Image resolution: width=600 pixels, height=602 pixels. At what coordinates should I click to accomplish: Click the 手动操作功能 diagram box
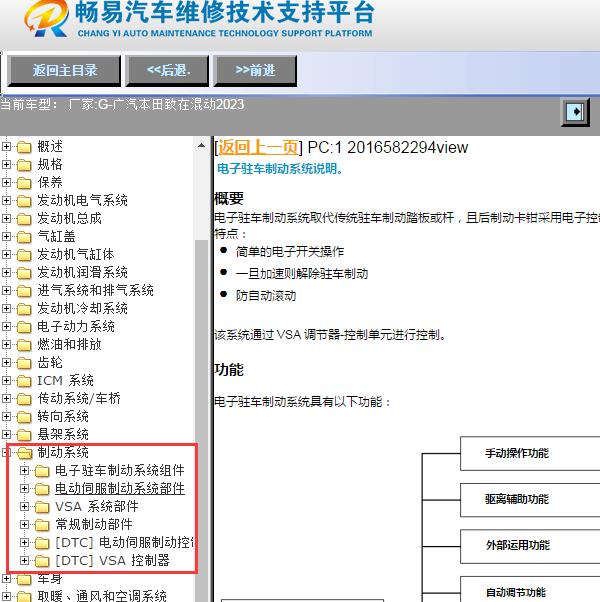(530, 453)
